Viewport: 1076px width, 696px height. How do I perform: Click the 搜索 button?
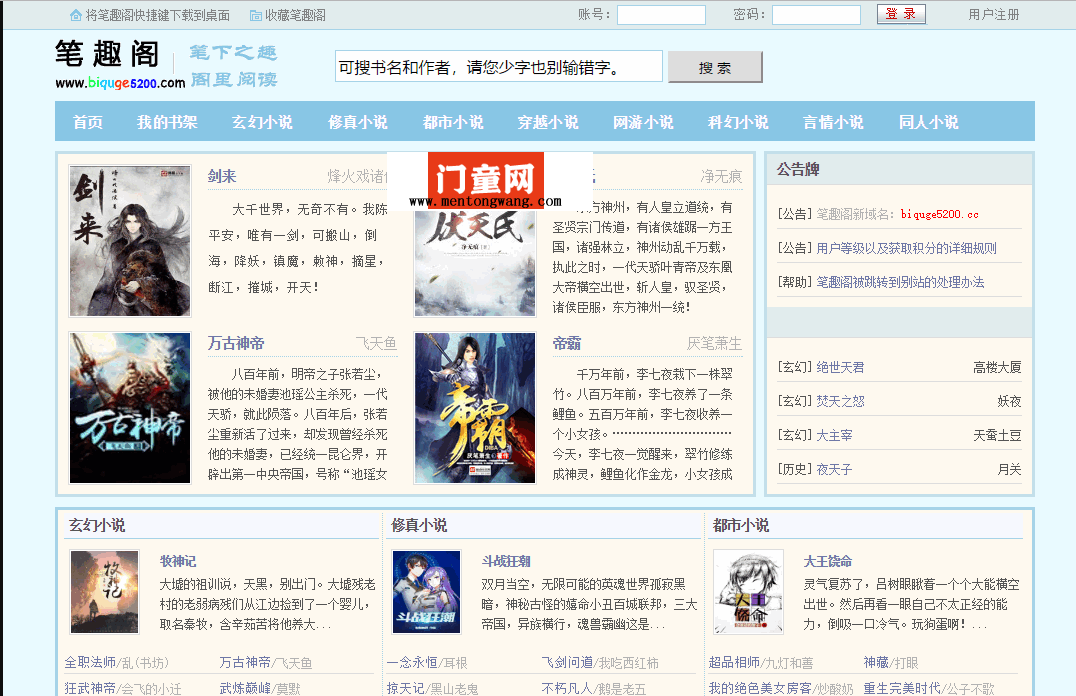715,67
